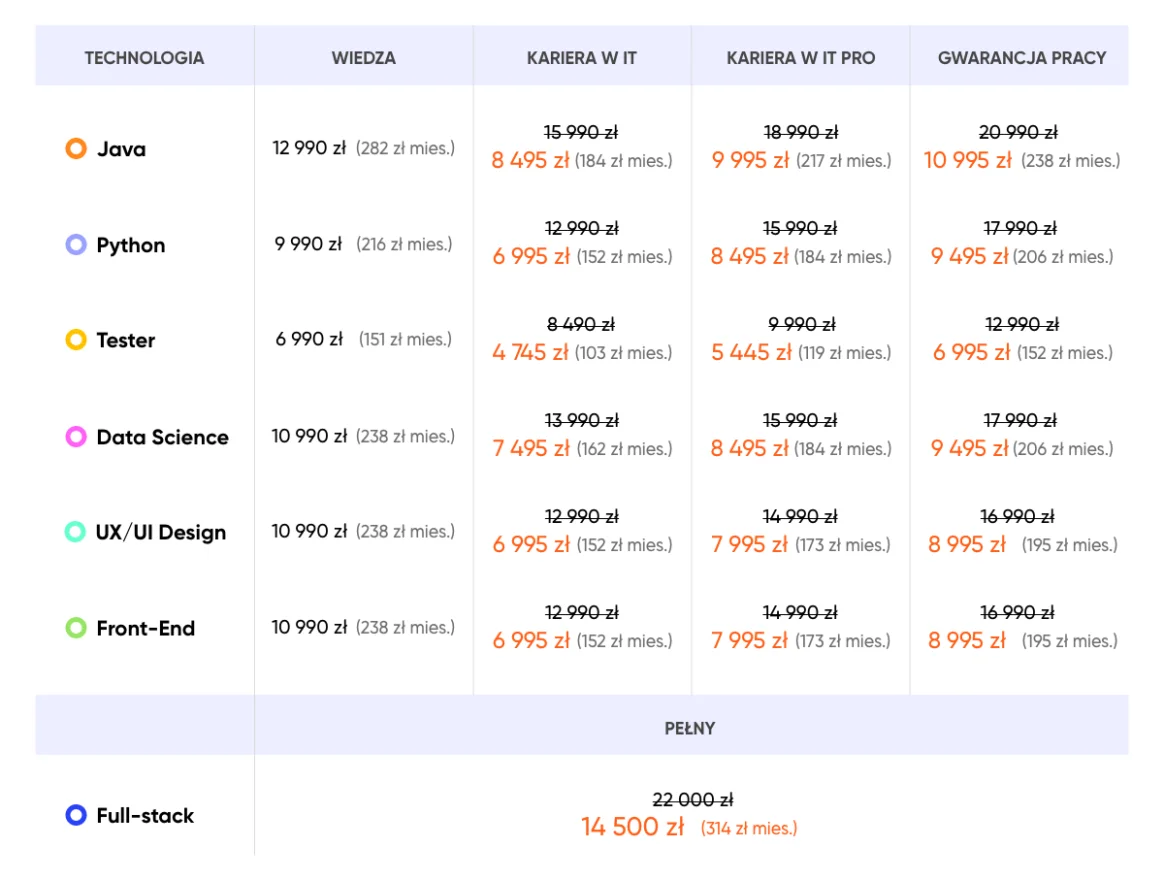The image size is (1164, 880).
Task: Click the PEŁNY section header
Action: click(690, 728)
